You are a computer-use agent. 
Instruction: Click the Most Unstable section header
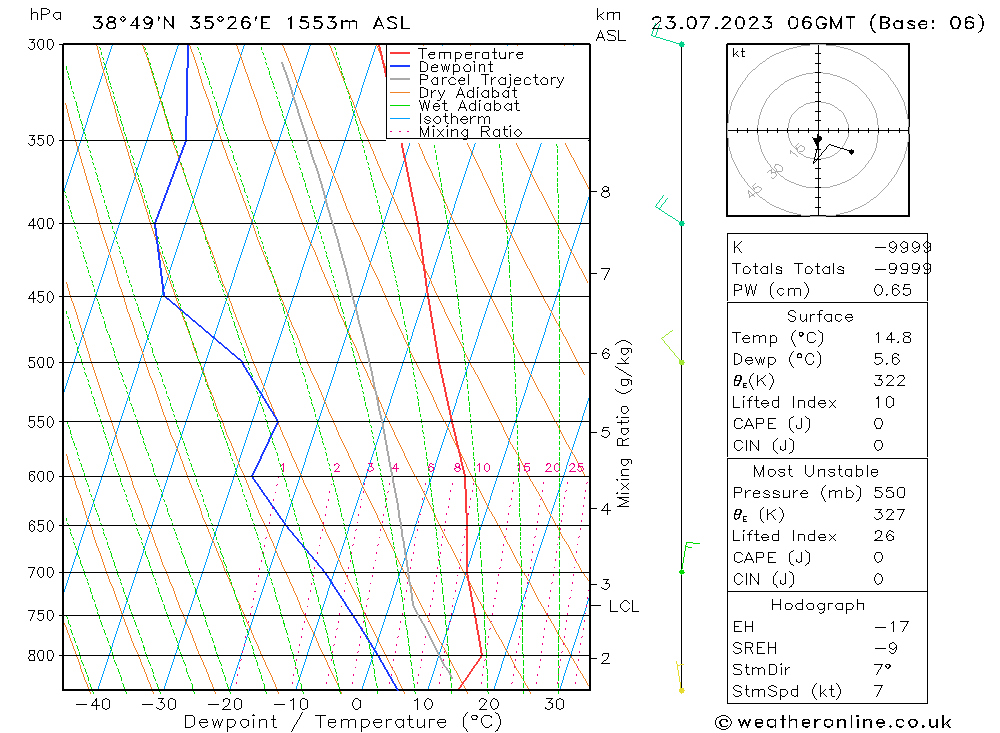click(818, 471)
